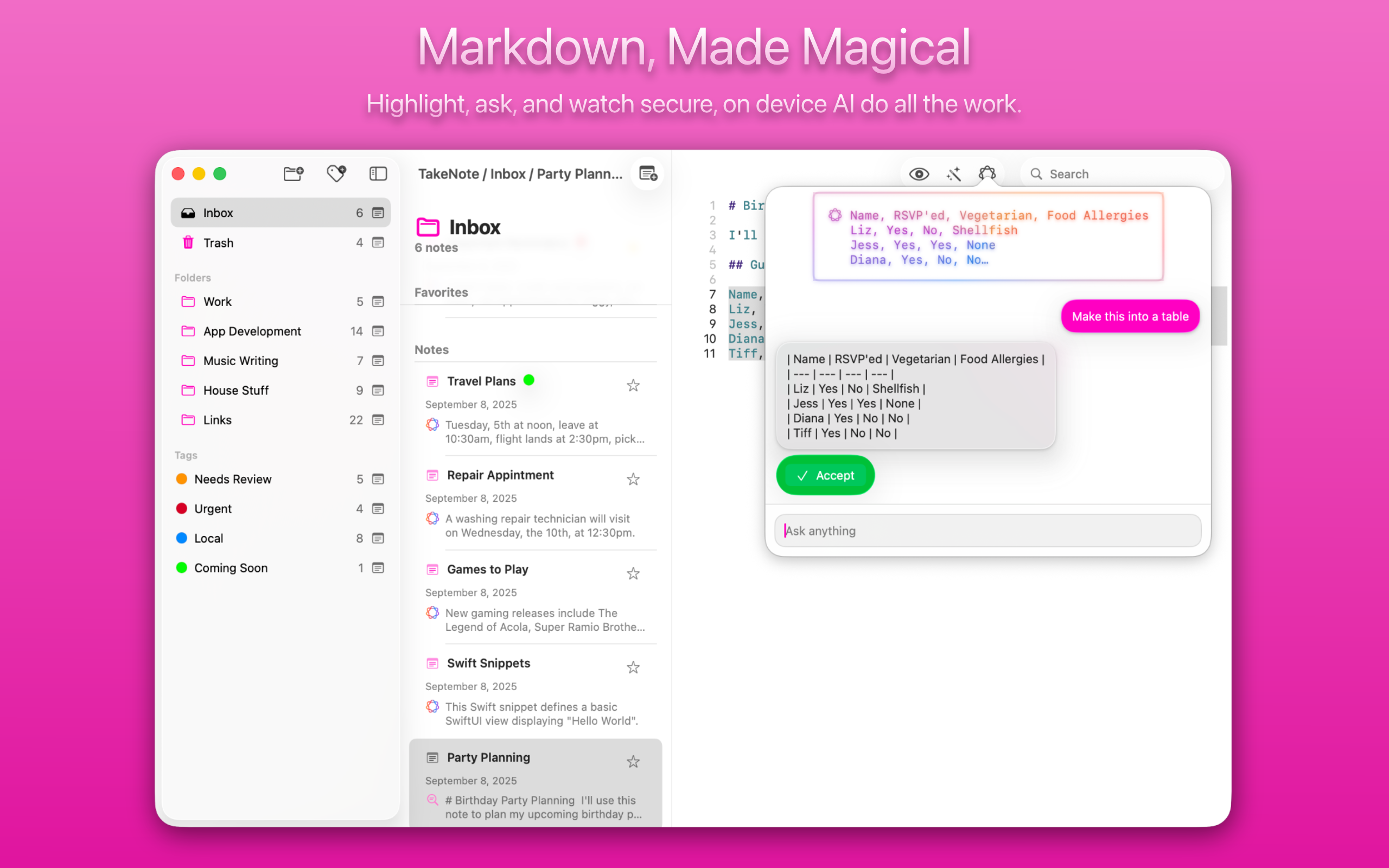Click the magic wand icon

click(953, 174)
